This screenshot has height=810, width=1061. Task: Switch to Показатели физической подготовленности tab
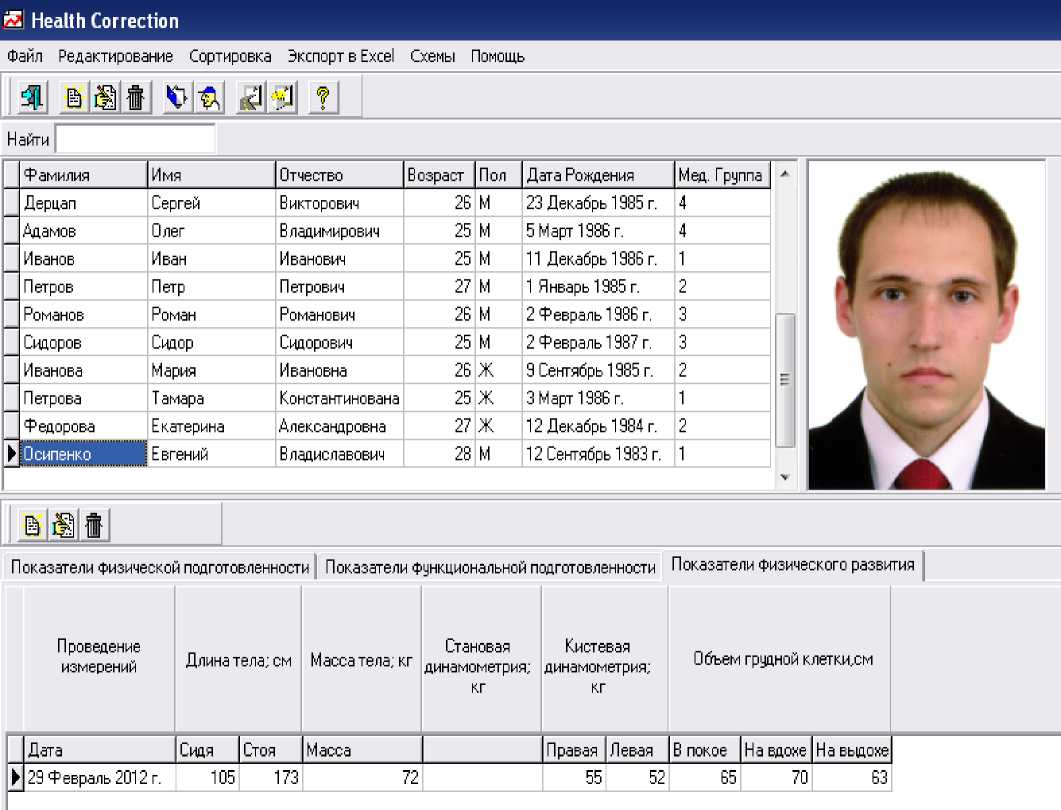(159, 567)
